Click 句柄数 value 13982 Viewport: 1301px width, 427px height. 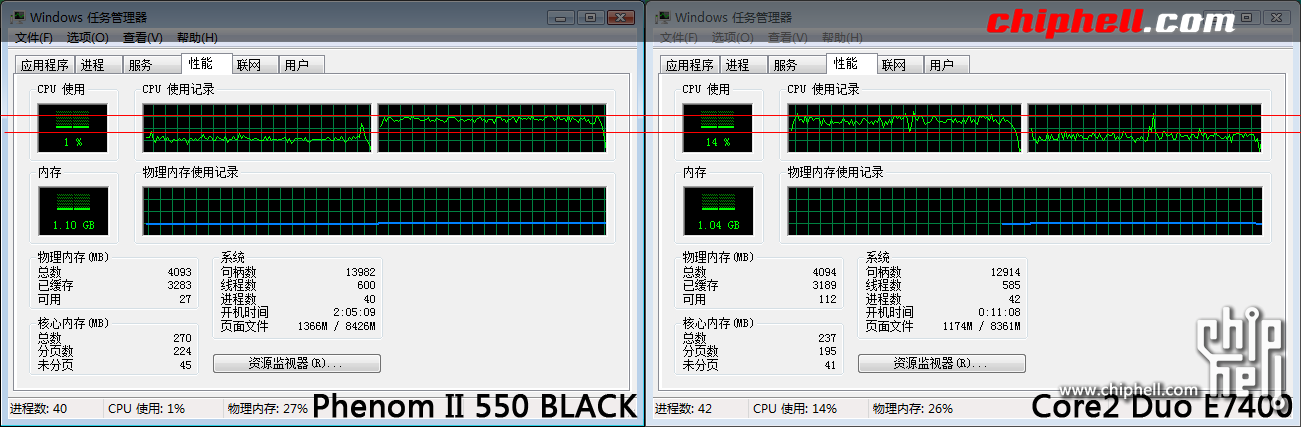(x=360, y=272)
